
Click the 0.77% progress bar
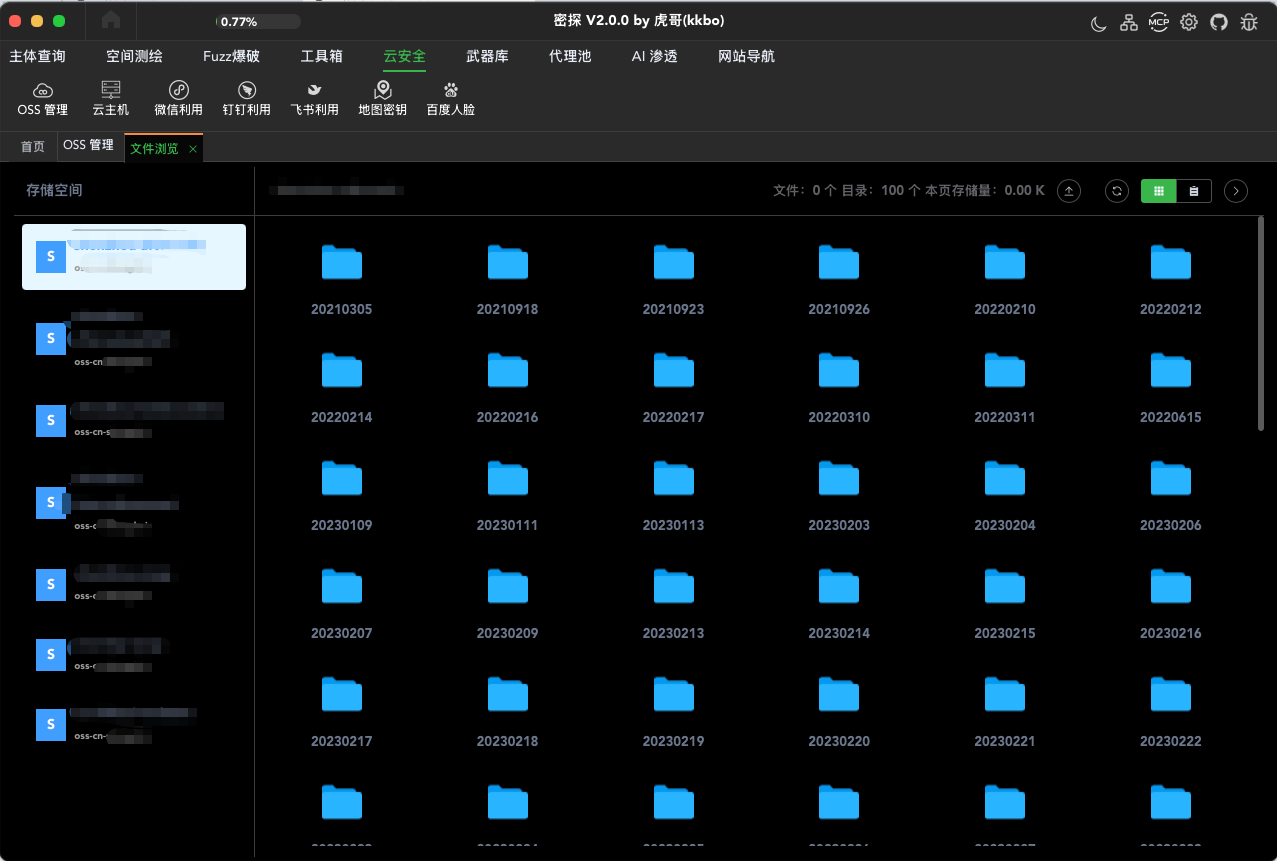coord(258,21)
